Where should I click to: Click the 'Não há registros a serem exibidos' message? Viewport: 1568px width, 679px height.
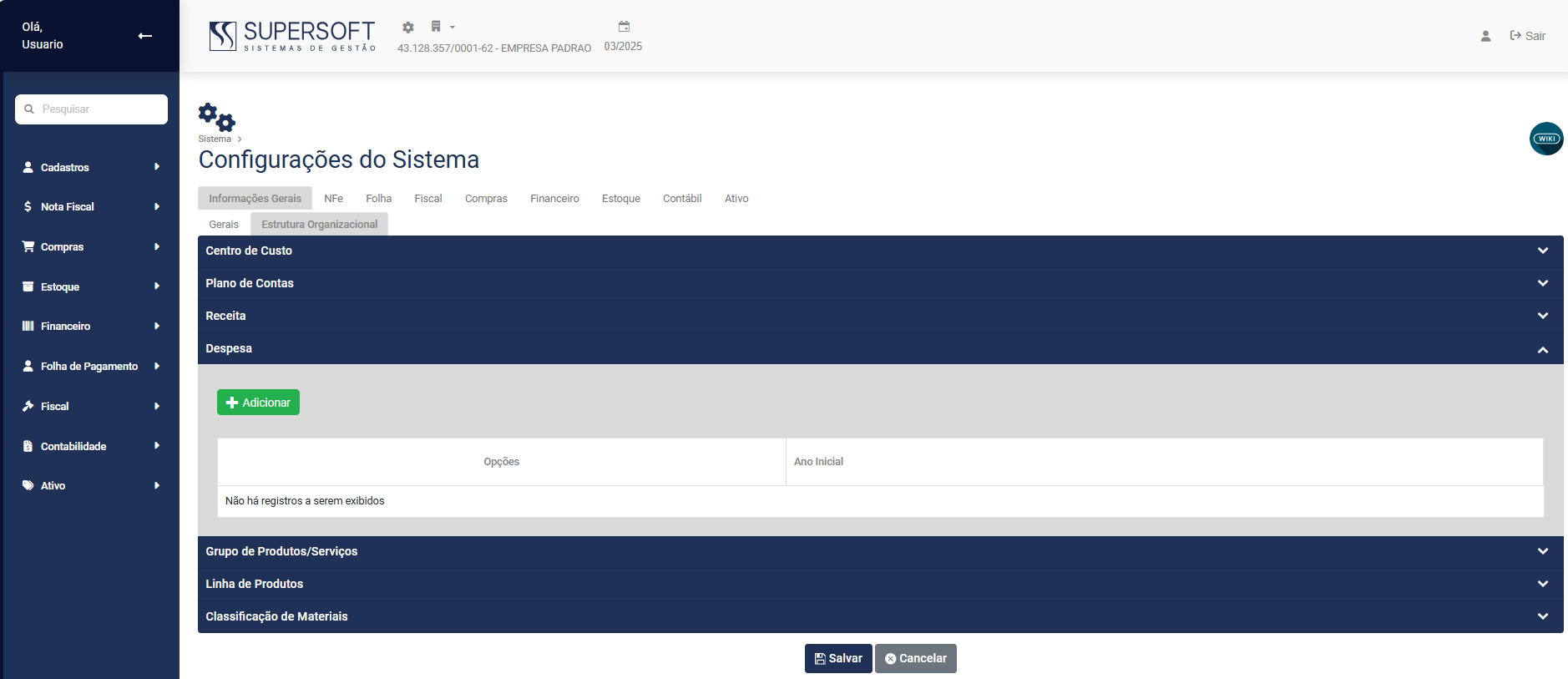pos(305,501)
